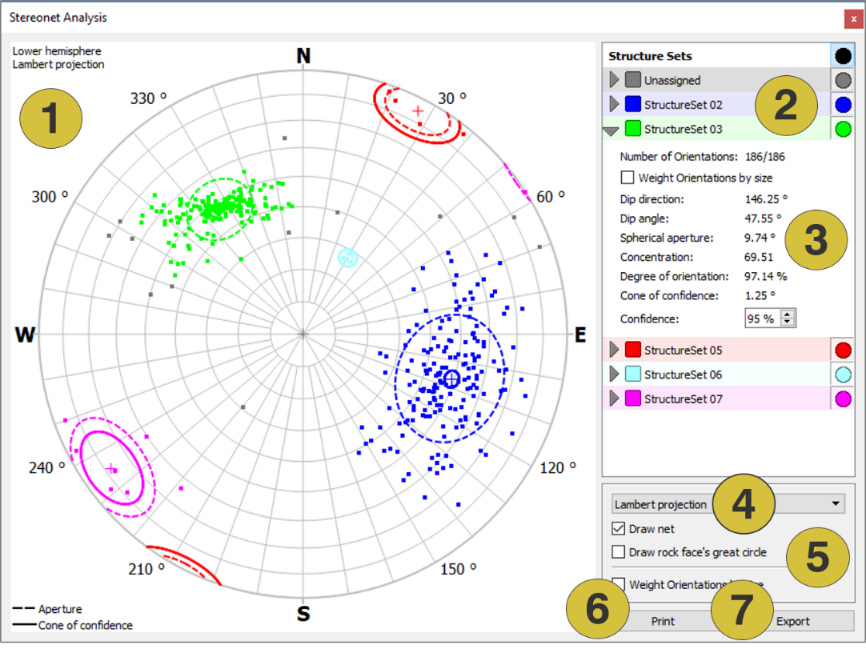866x661 pixels.
Task: Open cyan color circle for StructureSet 06
Action: point(843,374)
